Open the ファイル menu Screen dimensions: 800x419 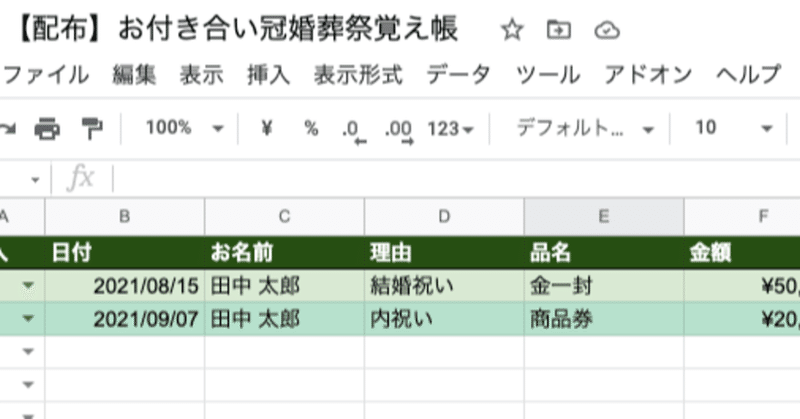click(x=45, y=75)
